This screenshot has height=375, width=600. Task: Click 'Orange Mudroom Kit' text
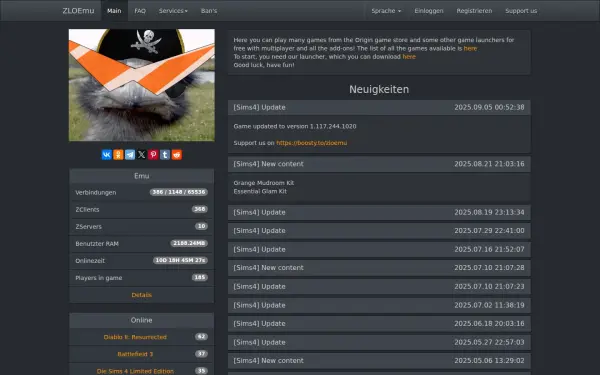[x=264, y=183]
